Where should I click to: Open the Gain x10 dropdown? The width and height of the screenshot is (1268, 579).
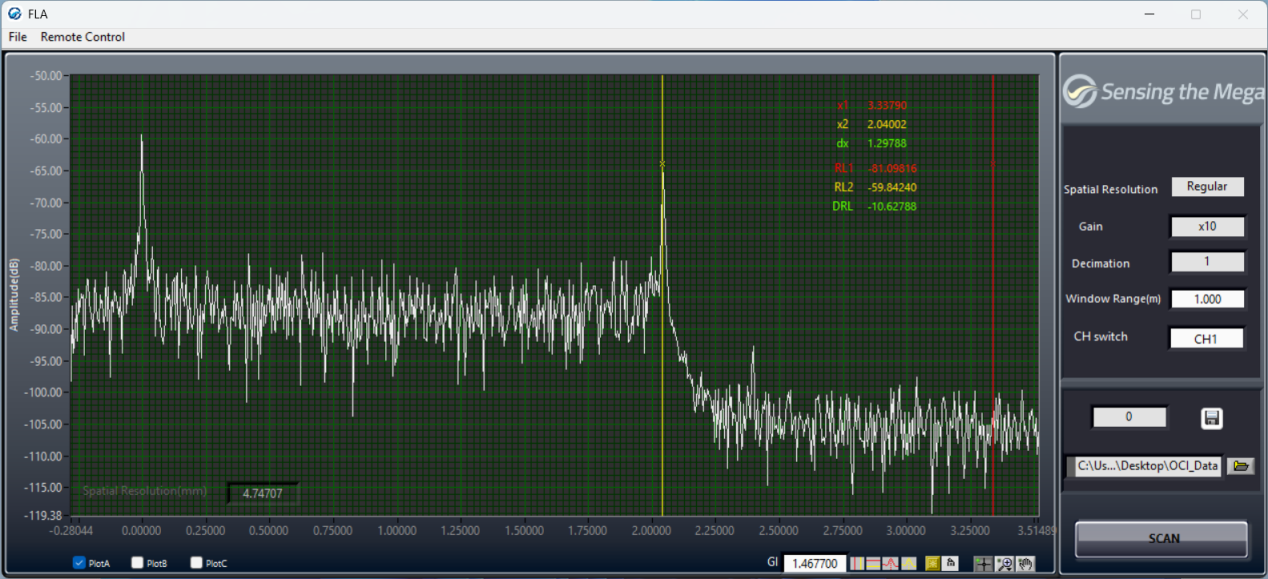point(1207,227)
